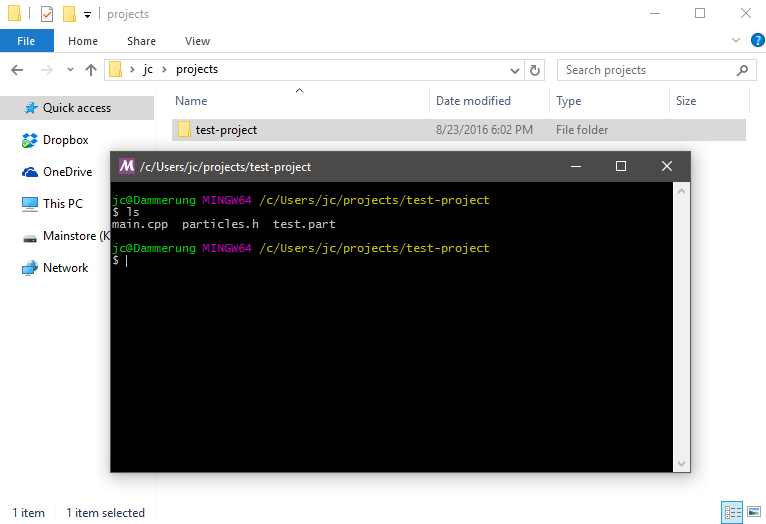
Task: Refresh the projects folder view
Action: pyautogui.click(x=535, y=70)
